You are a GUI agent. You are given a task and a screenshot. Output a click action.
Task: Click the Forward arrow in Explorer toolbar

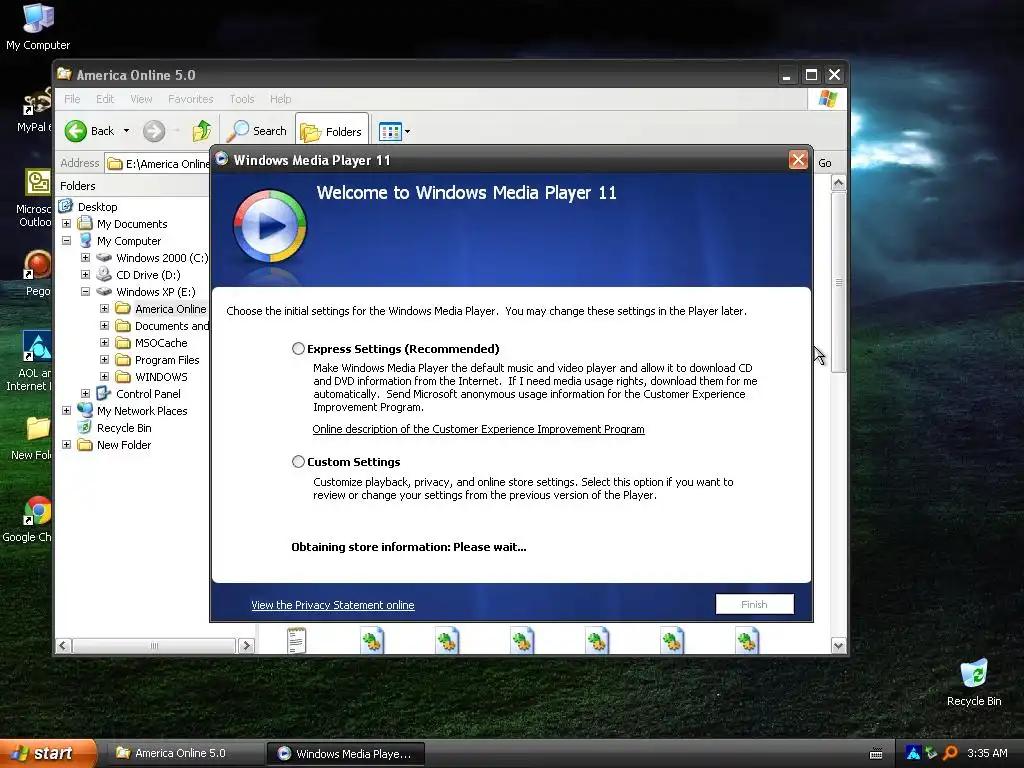tap(154, 131)
